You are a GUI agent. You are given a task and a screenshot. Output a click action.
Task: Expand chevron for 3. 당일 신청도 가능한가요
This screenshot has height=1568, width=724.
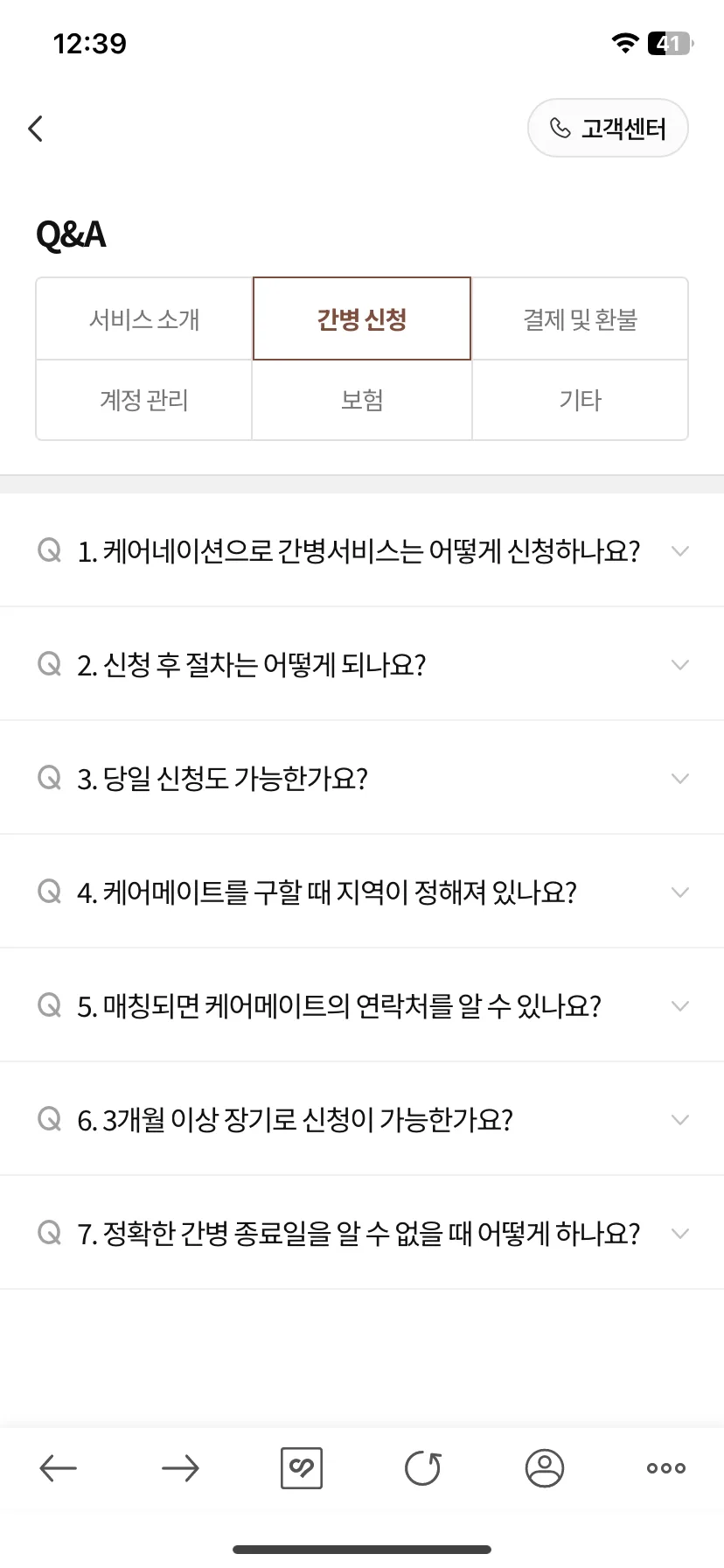(680, 779)
